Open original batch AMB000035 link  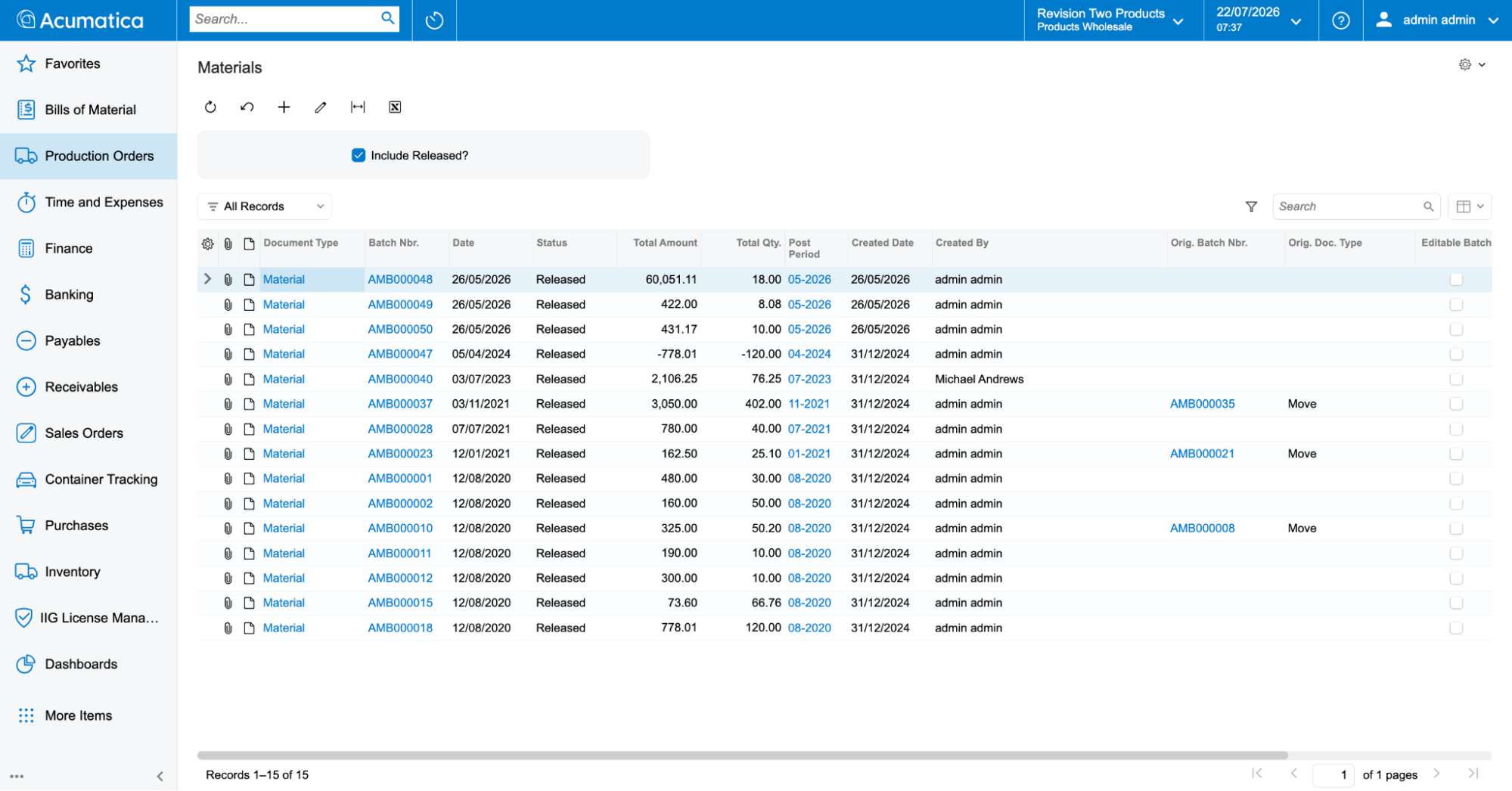pos(1202,404)
